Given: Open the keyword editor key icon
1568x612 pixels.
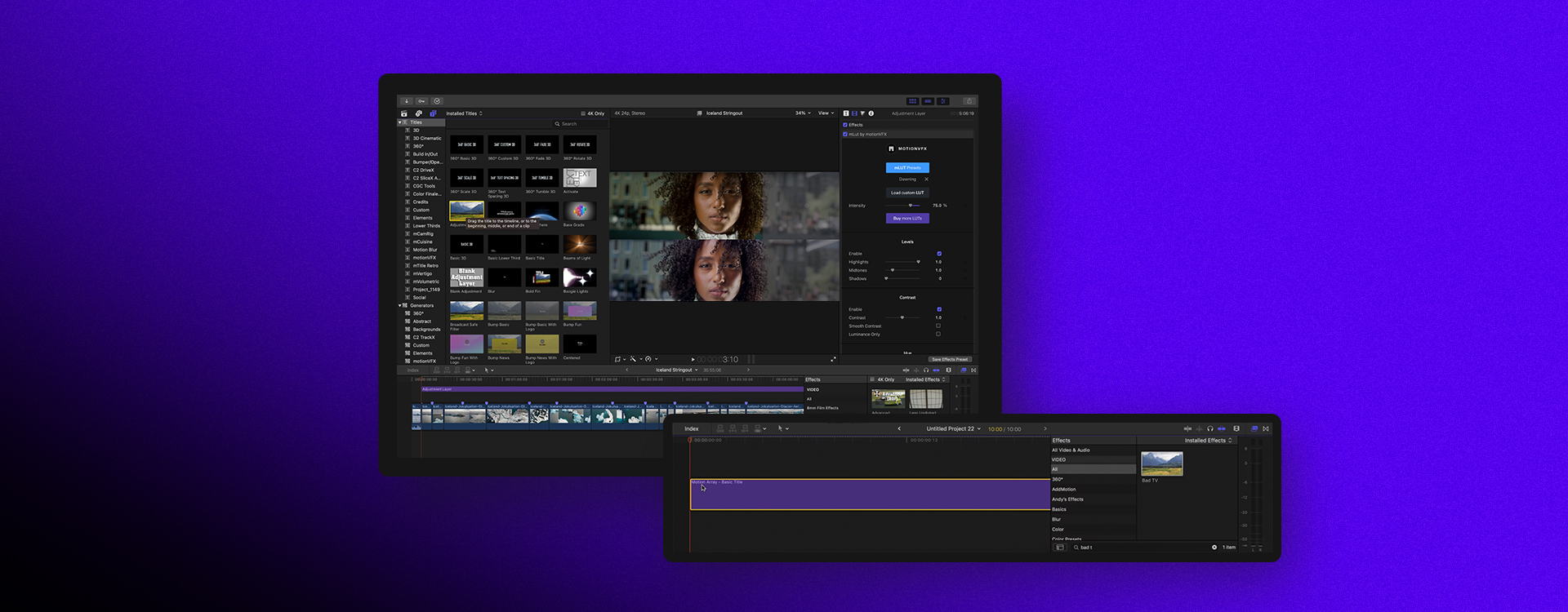Looking at the screenshot, I should coord(421,101).
